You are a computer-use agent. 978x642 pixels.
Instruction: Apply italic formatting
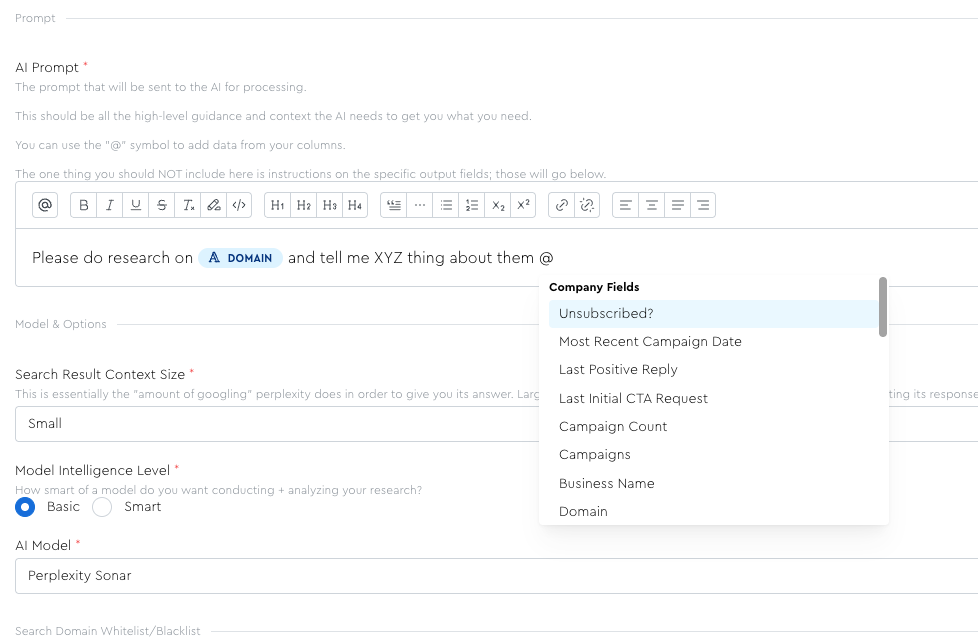pyautogui.click(x=110, y=205)
